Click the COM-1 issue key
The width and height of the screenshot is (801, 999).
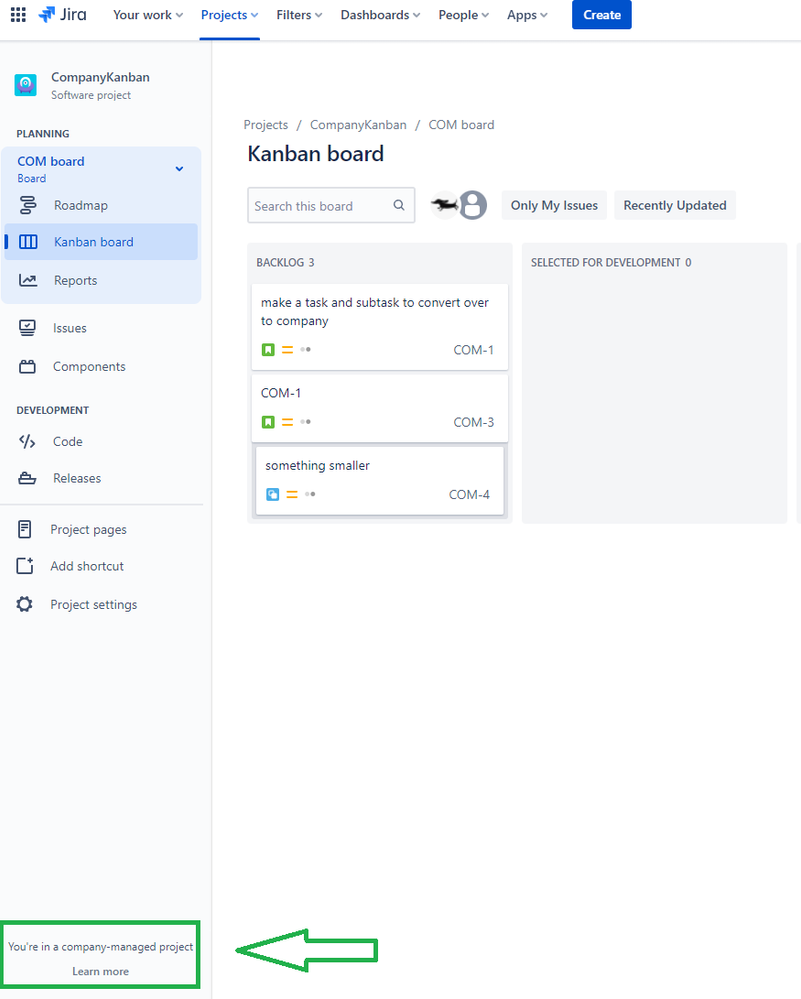[473, 350]
